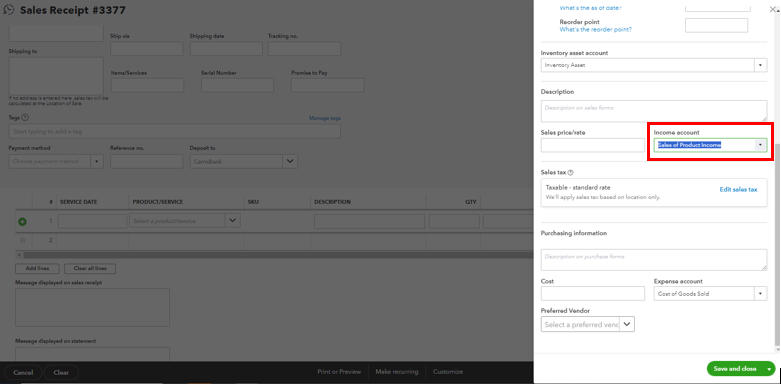Click the PRODUCT/SERVICE column header
The image size is (781, 384).
[x=158, y=202]
